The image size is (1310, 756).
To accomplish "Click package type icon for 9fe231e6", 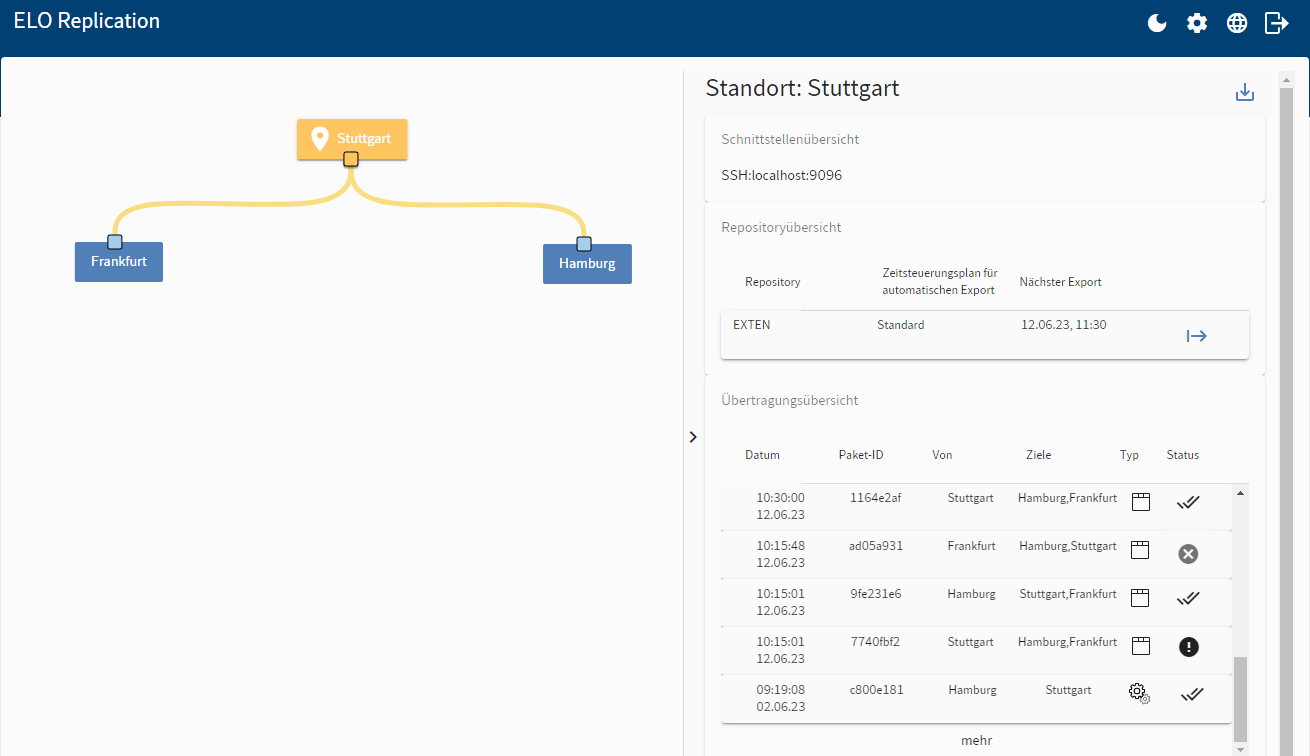I will (1140, 598).
